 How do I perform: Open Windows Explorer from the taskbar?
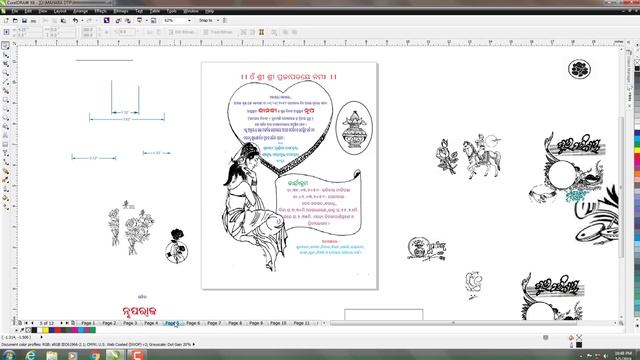pyautogui.click(x=52, y=355)
